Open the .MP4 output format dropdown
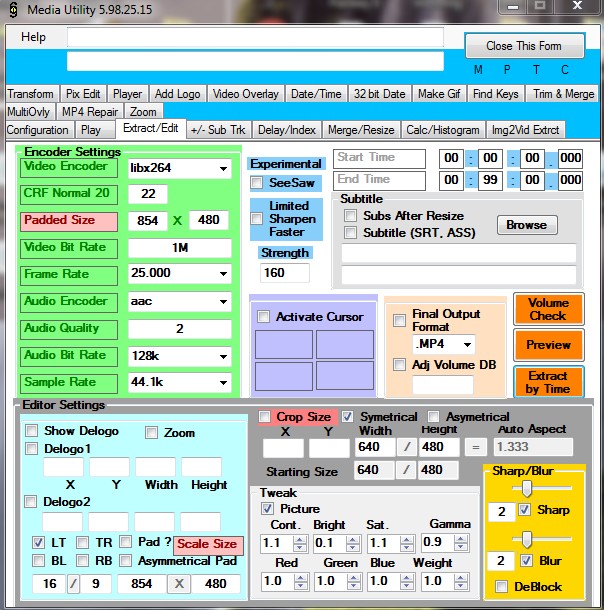604x610 pixels. pyautogui.click(x=467, y=344)
